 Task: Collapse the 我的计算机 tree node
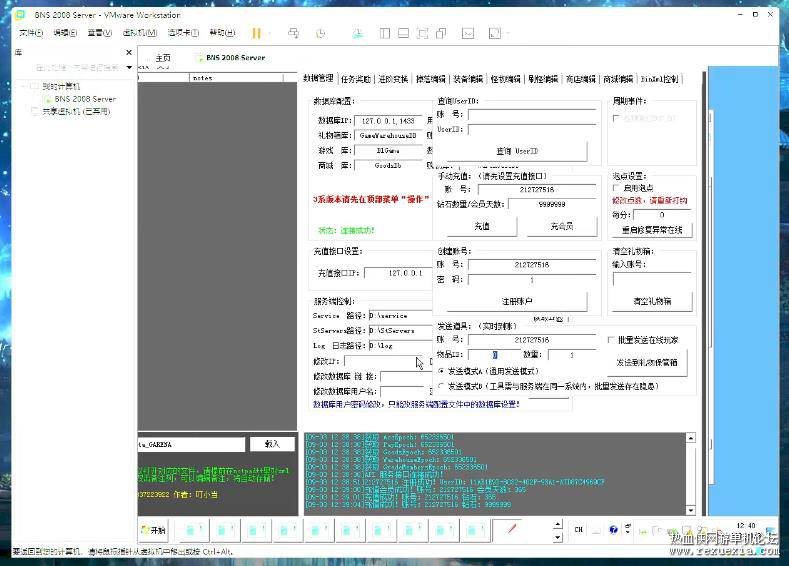pos(23,86)
